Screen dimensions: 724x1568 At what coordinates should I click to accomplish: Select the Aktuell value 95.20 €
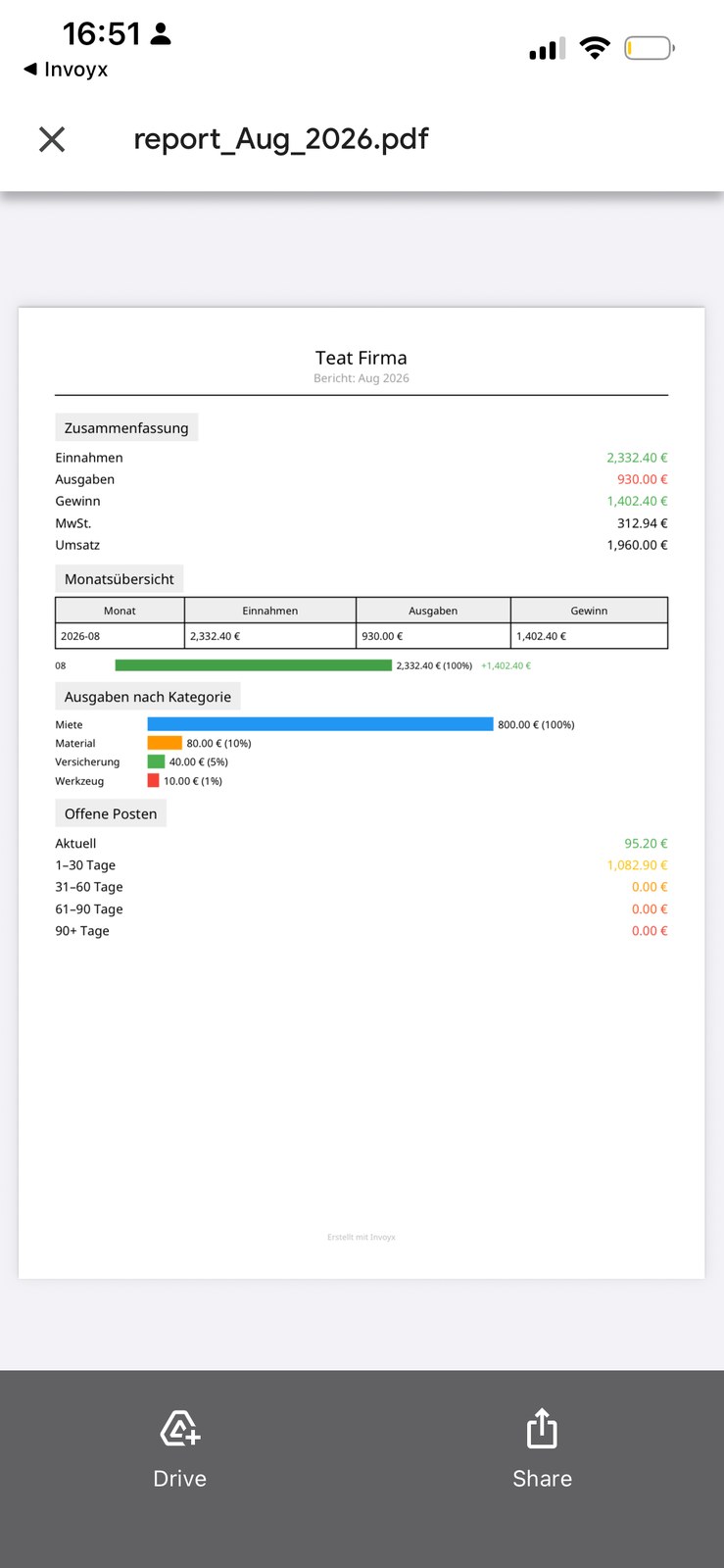coord(647,844)
